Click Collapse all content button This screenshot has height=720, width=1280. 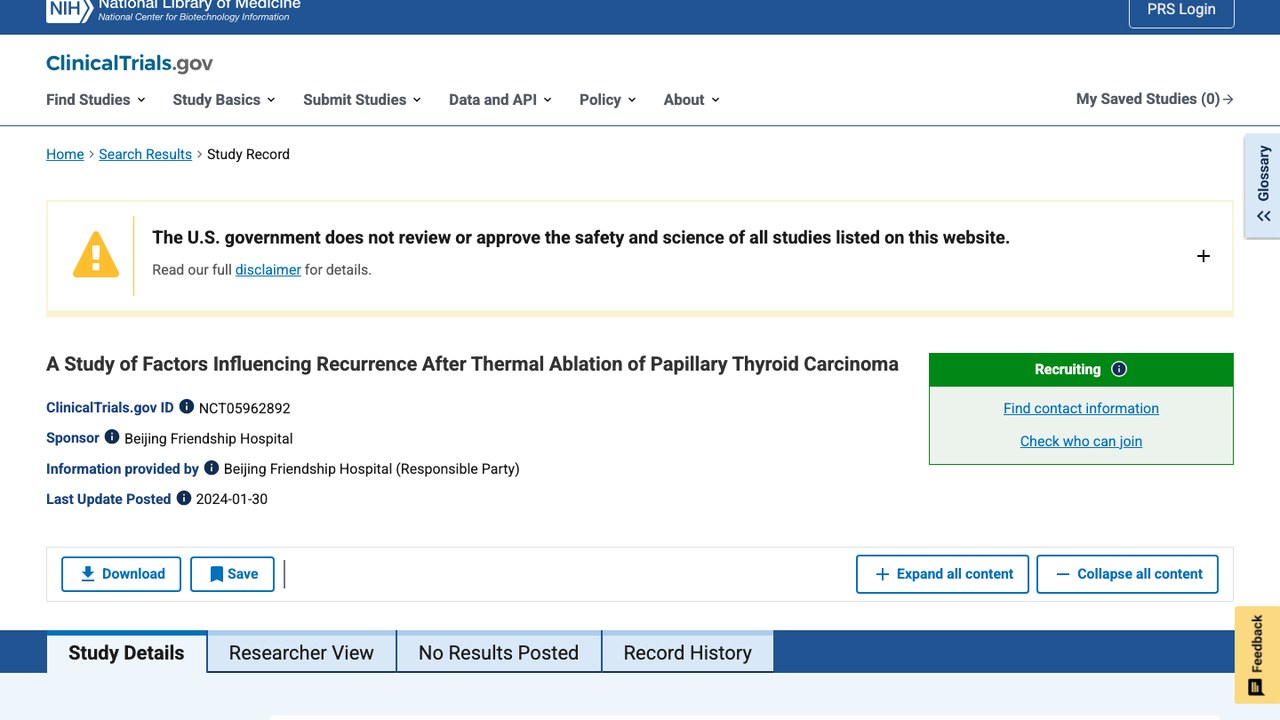[1128, 574]
